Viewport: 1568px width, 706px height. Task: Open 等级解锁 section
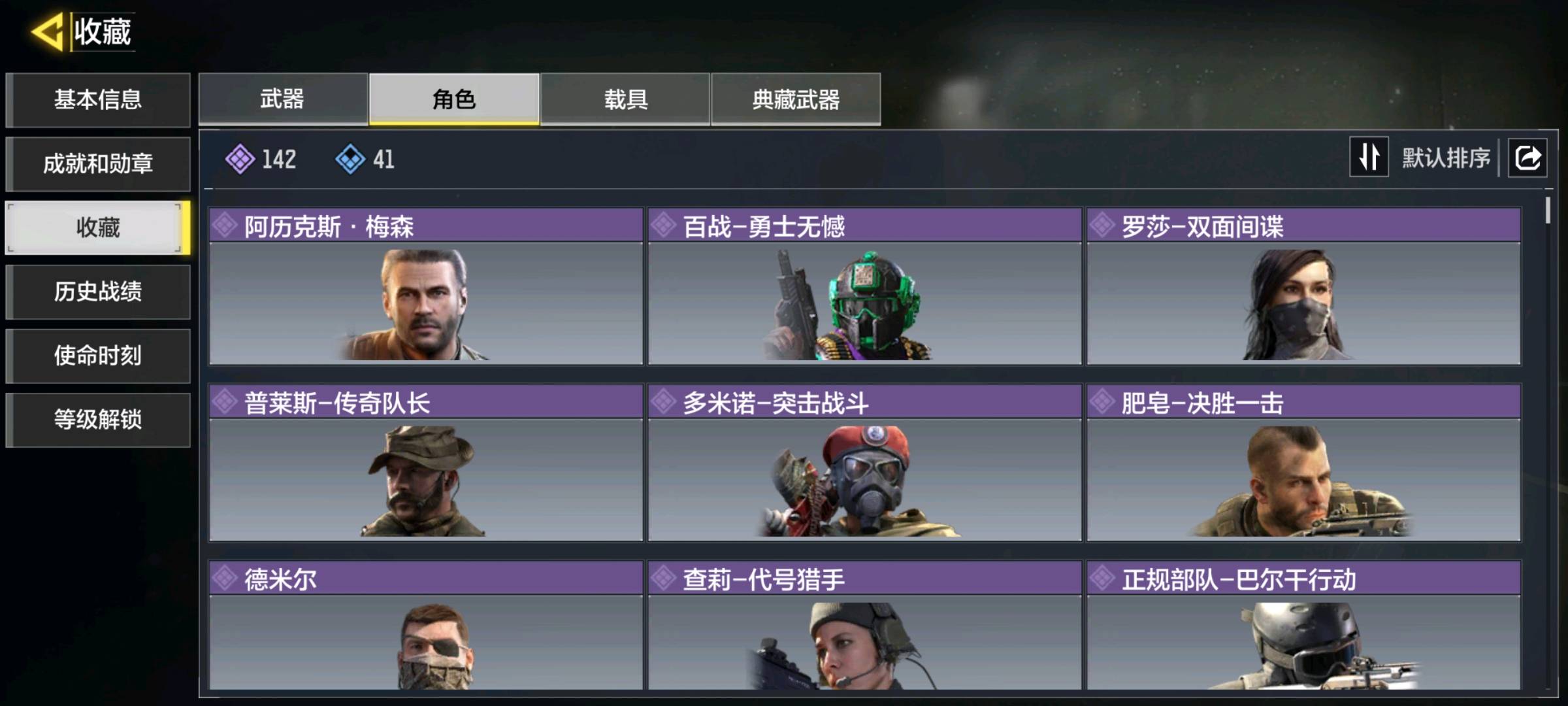[x=98, y=420]
